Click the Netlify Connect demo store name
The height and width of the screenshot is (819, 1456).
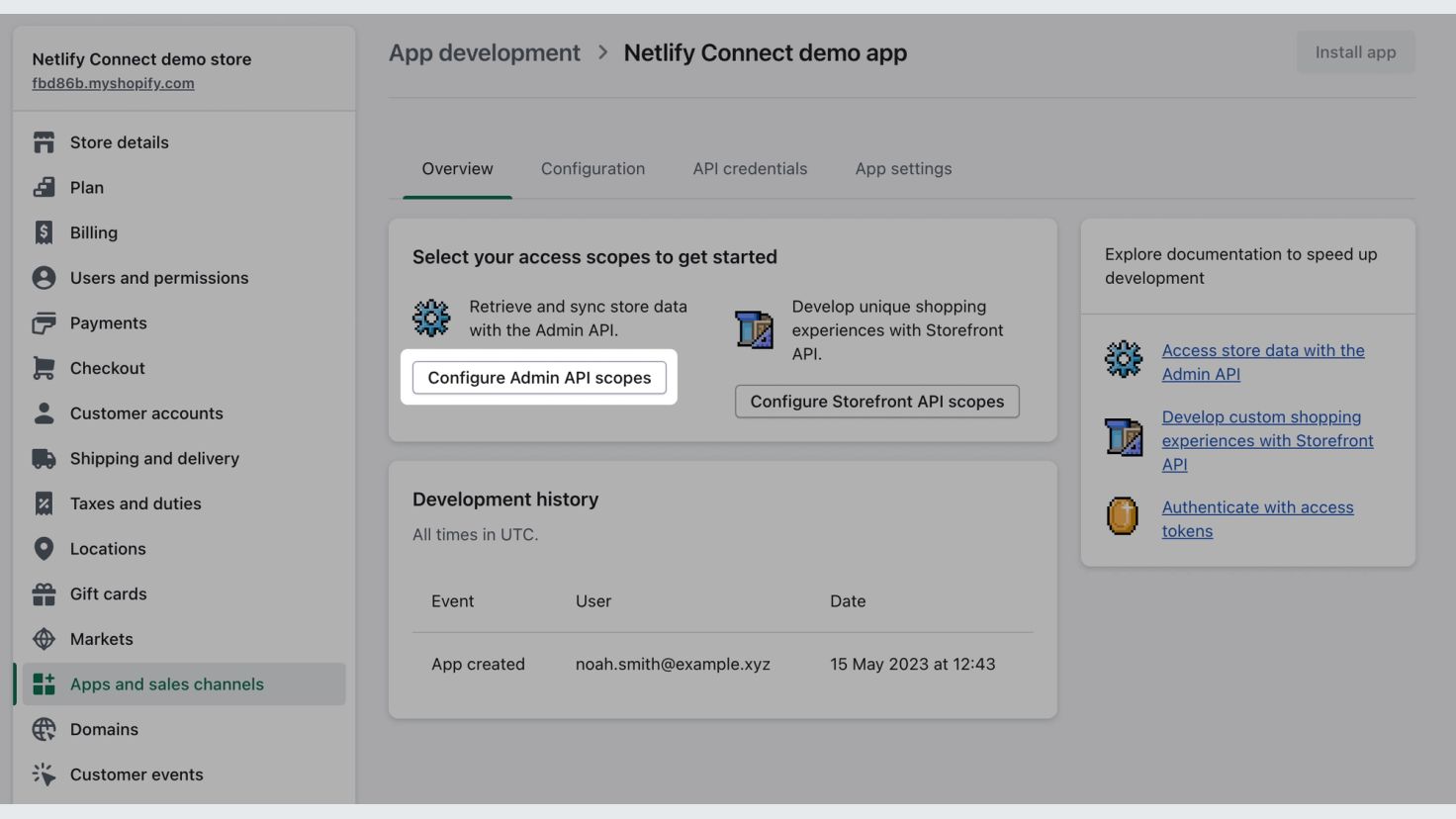pyautogui.click(x=141, y=59)
